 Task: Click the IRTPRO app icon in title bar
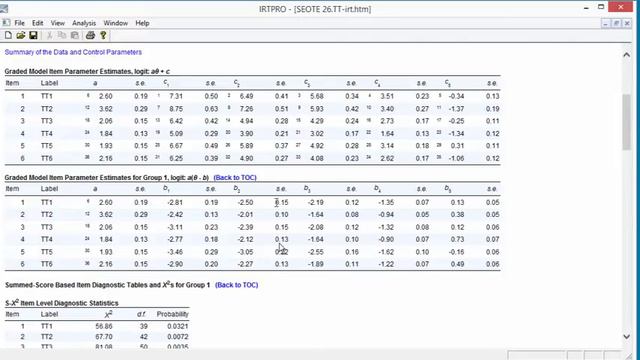[4, 8]
